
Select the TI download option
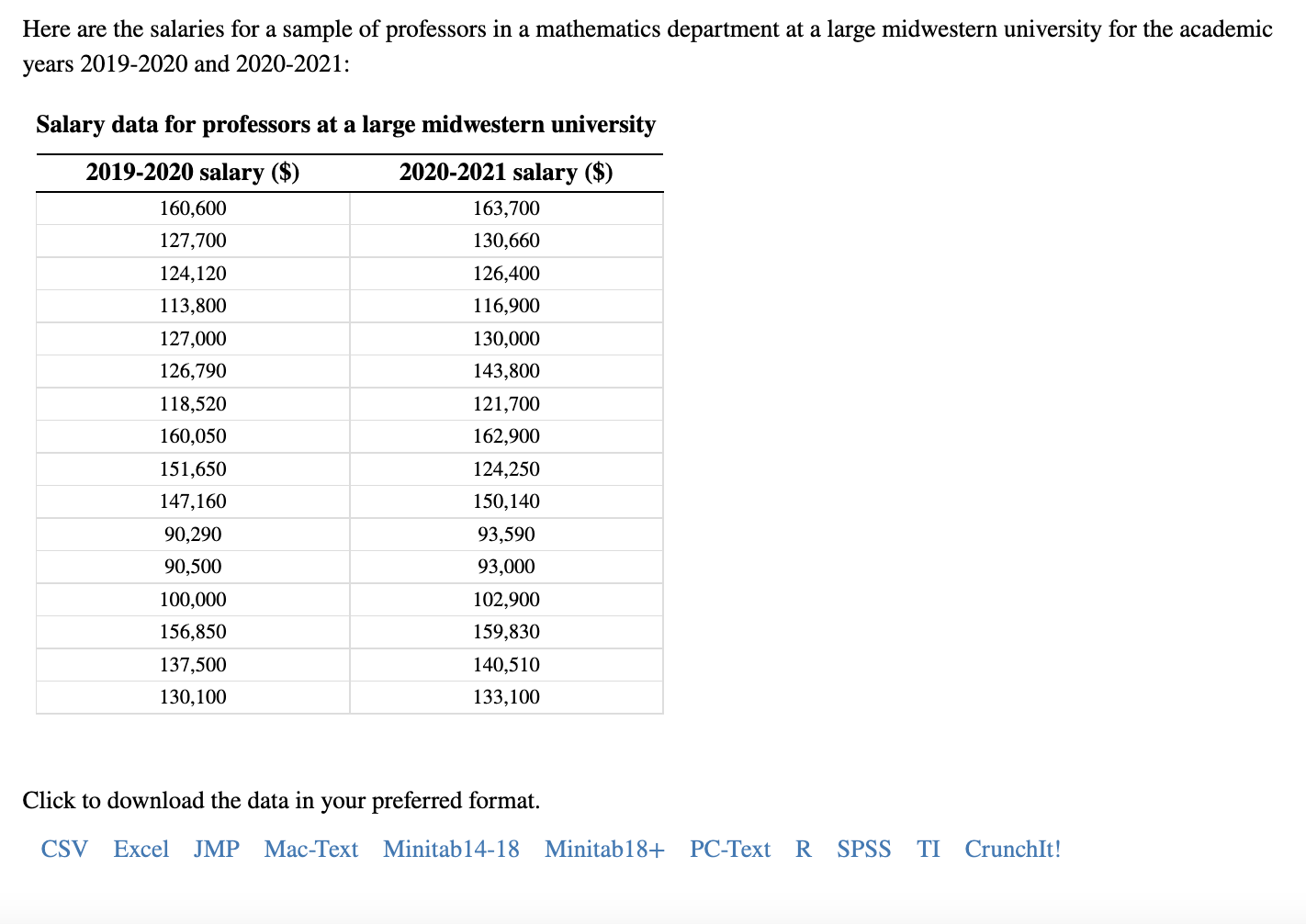(928, 850)
